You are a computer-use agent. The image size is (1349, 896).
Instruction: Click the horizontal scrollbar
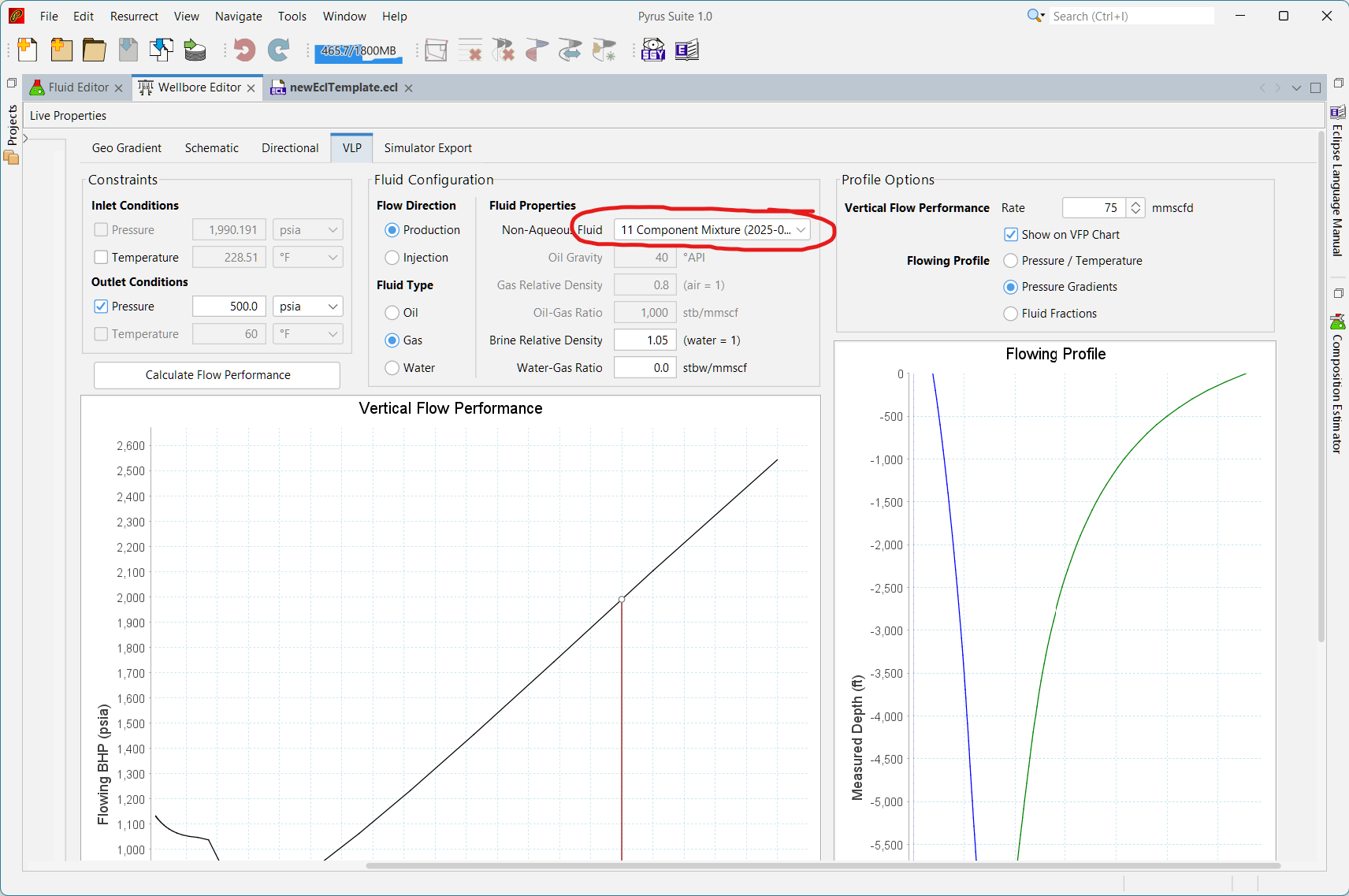tap(823, 866)
